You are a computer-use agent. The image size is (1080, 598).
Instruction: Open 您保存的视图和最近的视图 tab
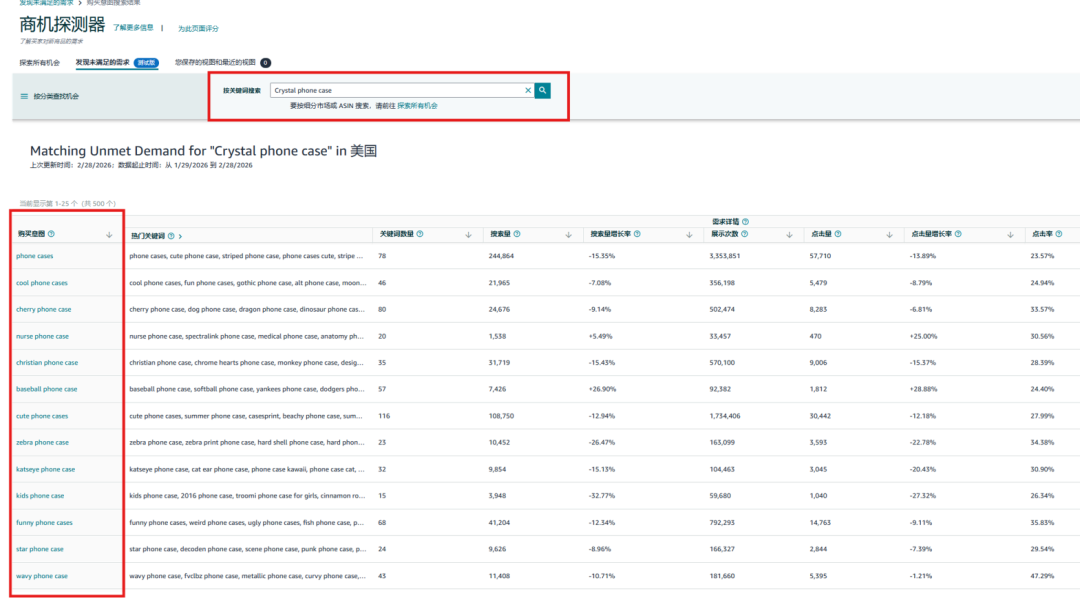point(215,62)
